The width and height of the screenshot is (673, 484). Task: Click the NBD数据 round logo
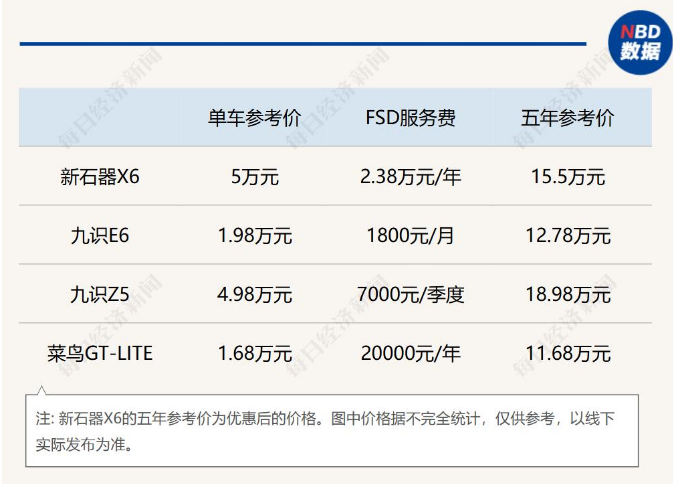coord(639,42)
